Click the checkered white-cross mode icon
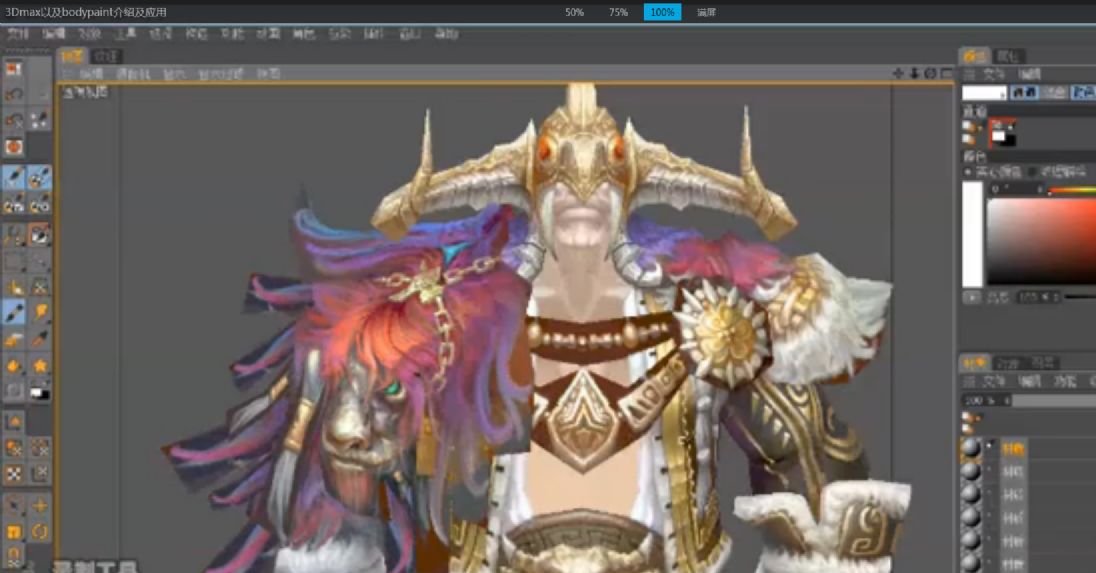This screenshot has width=1096, height=573. click(14, 474)
